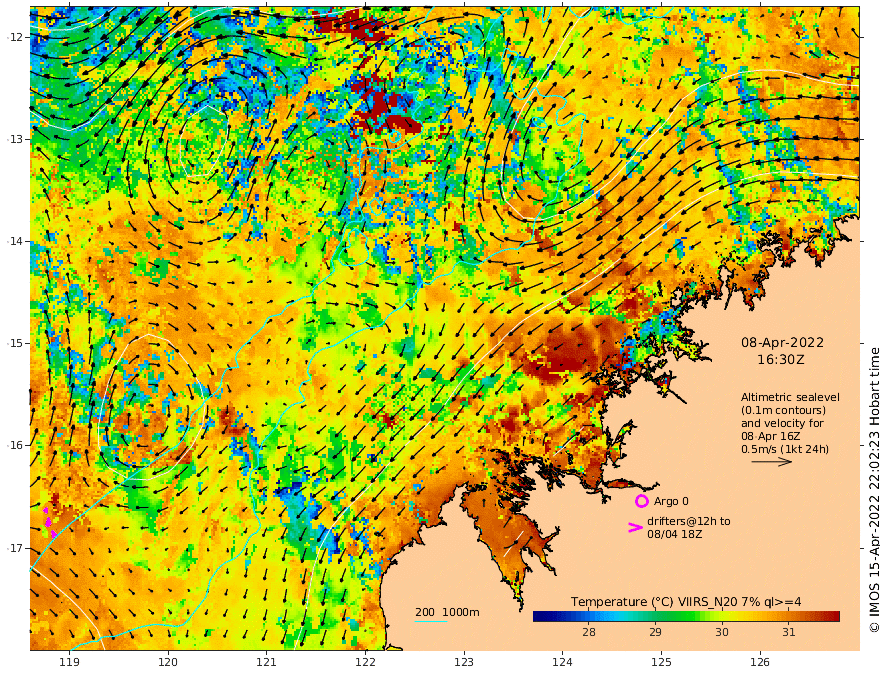The width and height of the screenshot is (880, 680).
Task: Click longitude axis label 126
Action: click(760, 662)
